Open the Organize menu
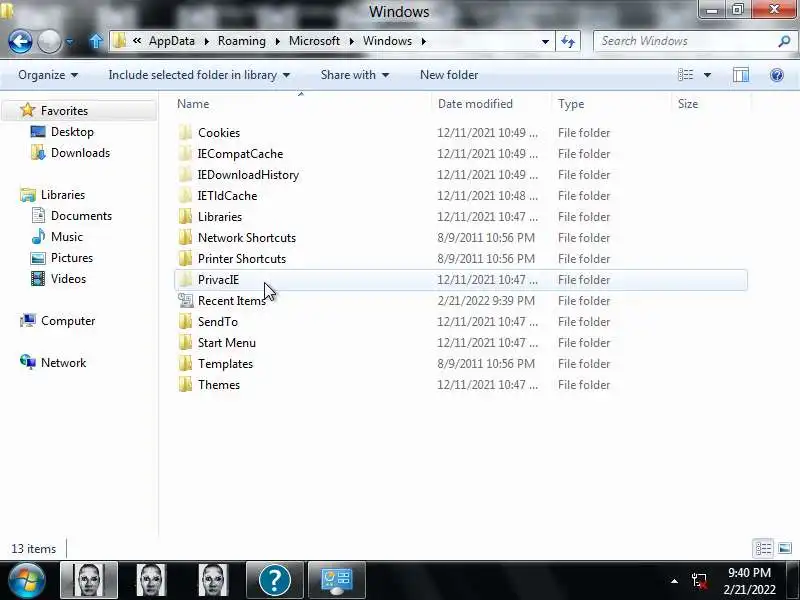Viewport: 800px width, 600px height. pyautogui.click(x=48, y=75)
